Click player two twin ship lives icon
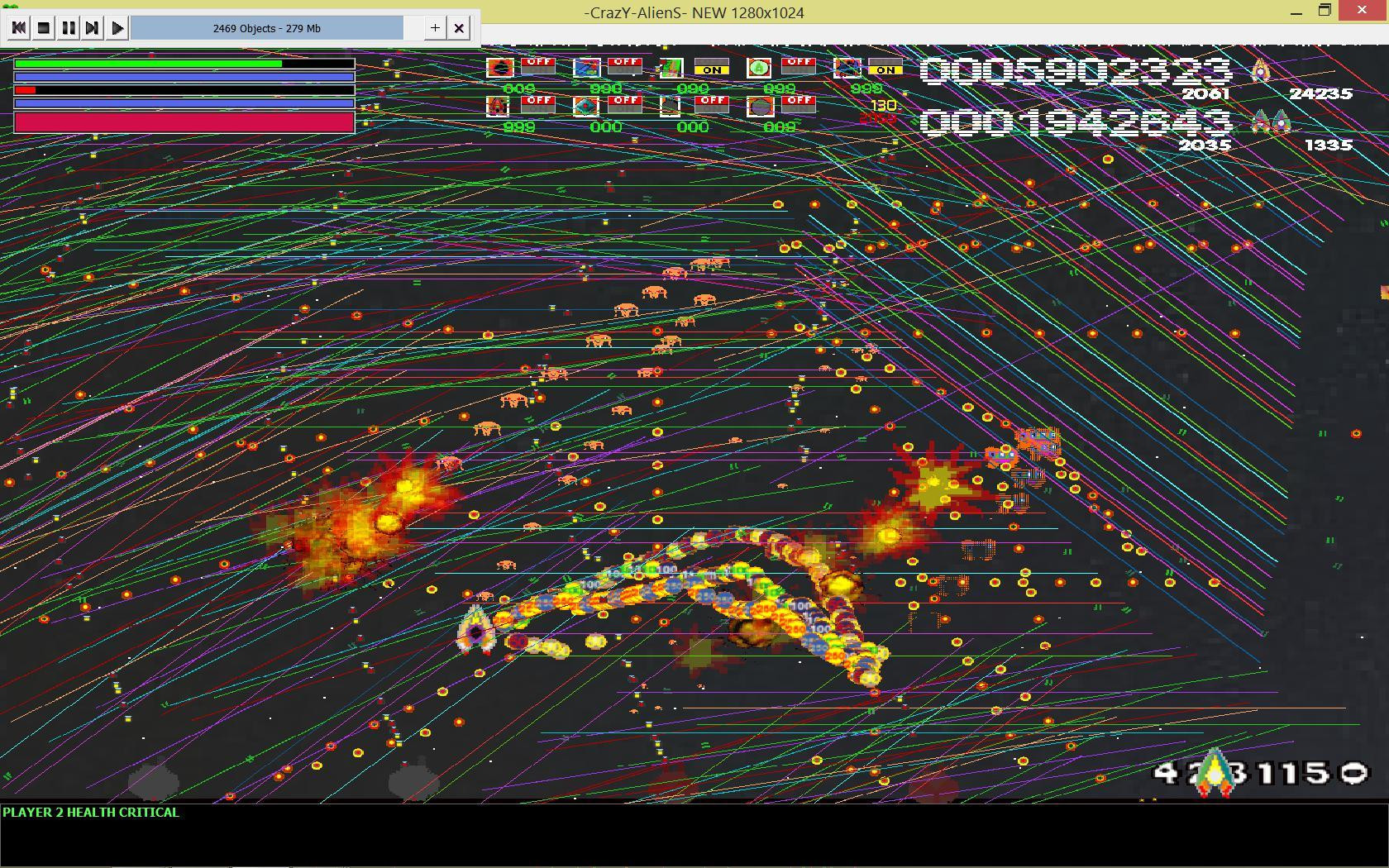 tap(1271, 122)
